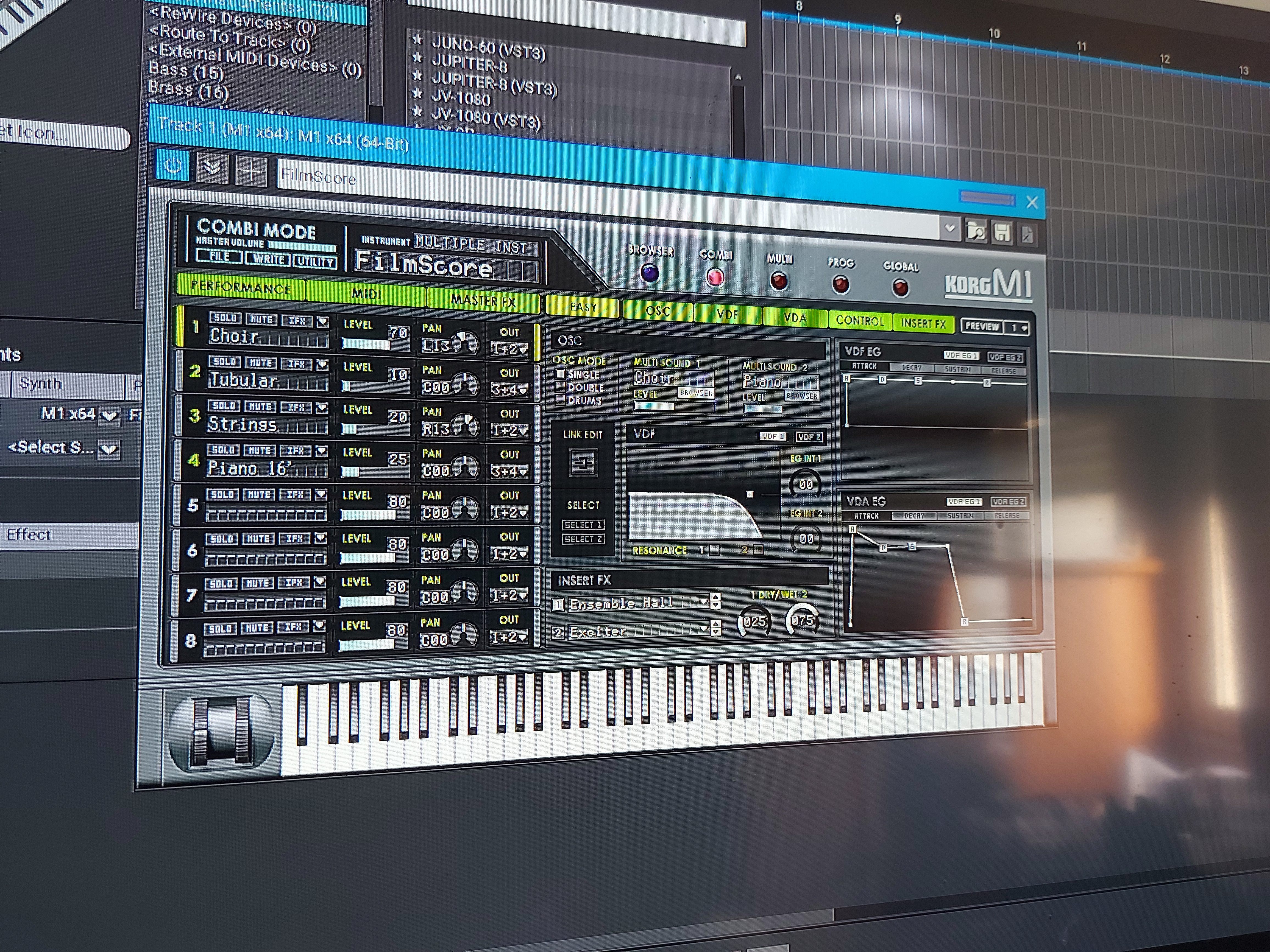
Task: Click the WRITE button under Combi Mode
Action: coord(268,259)
